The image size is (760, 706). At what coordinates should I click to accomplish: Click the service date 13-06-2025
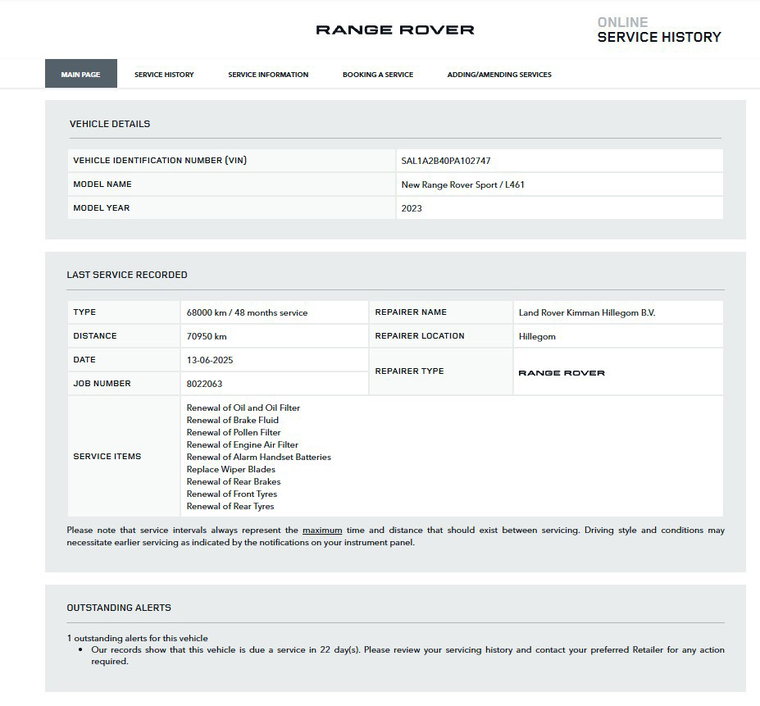tap(209, 360)
